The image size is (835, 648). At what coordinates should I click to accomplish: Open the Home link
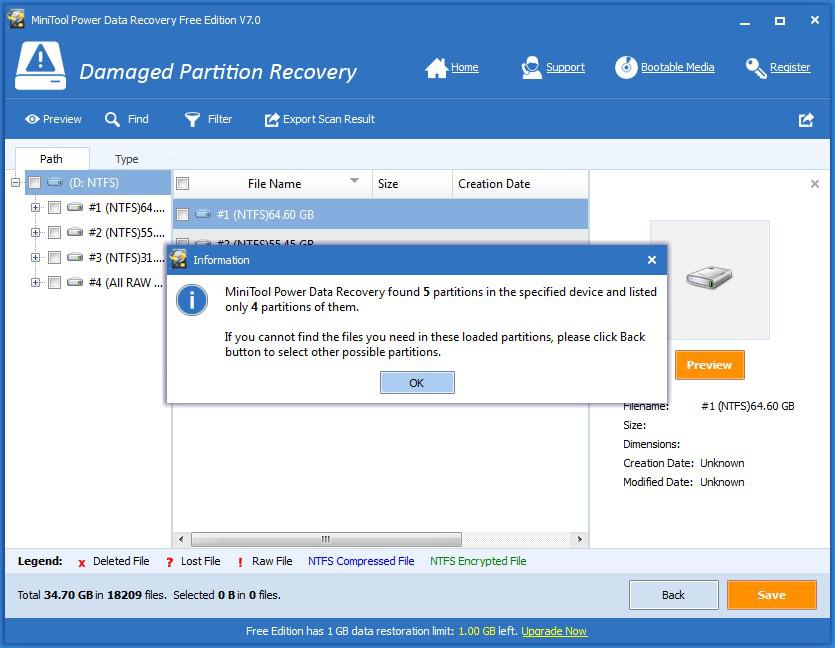[x=464, y=68]
